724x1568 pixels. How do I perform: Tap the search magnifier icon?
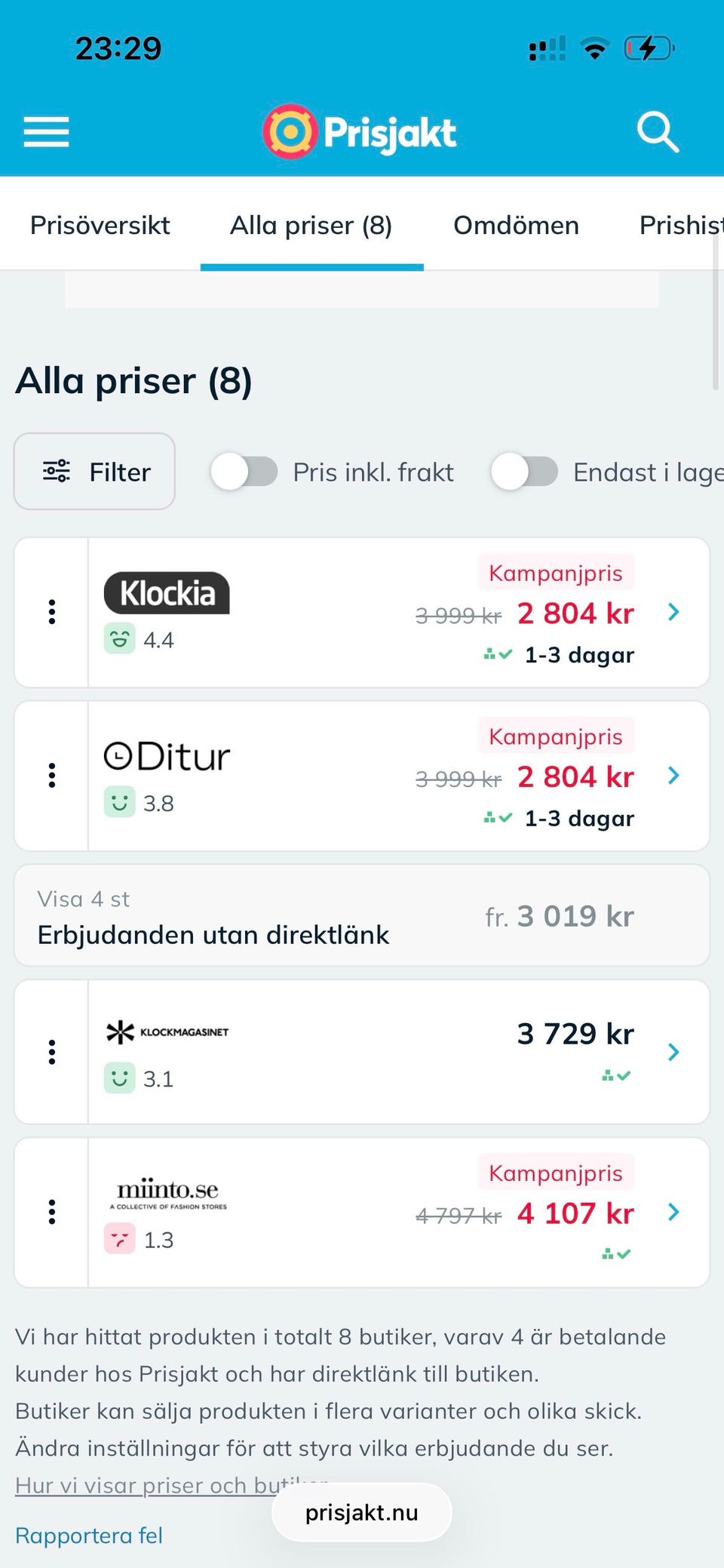coord(658,133)
